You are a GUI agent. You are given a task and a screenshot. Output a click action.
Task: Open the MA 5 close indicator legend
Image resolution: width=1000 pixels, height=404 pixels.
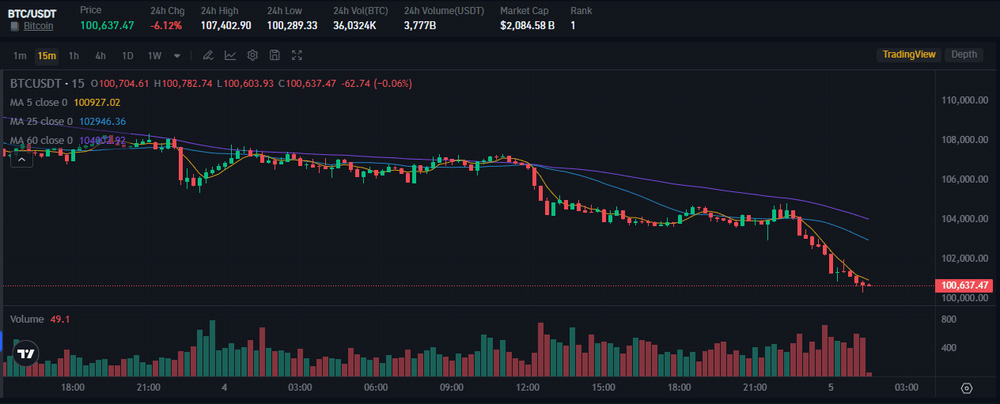[x=38, y=102]
